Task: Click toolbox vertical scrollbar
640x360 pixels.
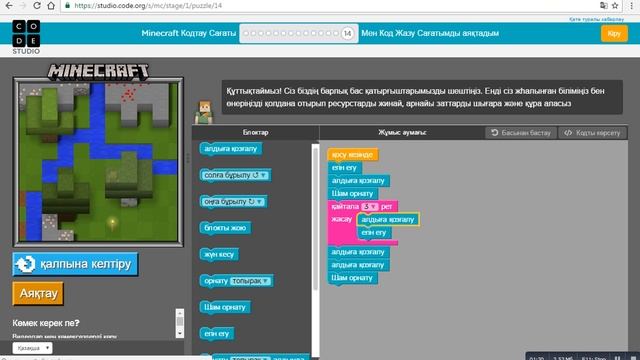Action: tap(315, 220)
